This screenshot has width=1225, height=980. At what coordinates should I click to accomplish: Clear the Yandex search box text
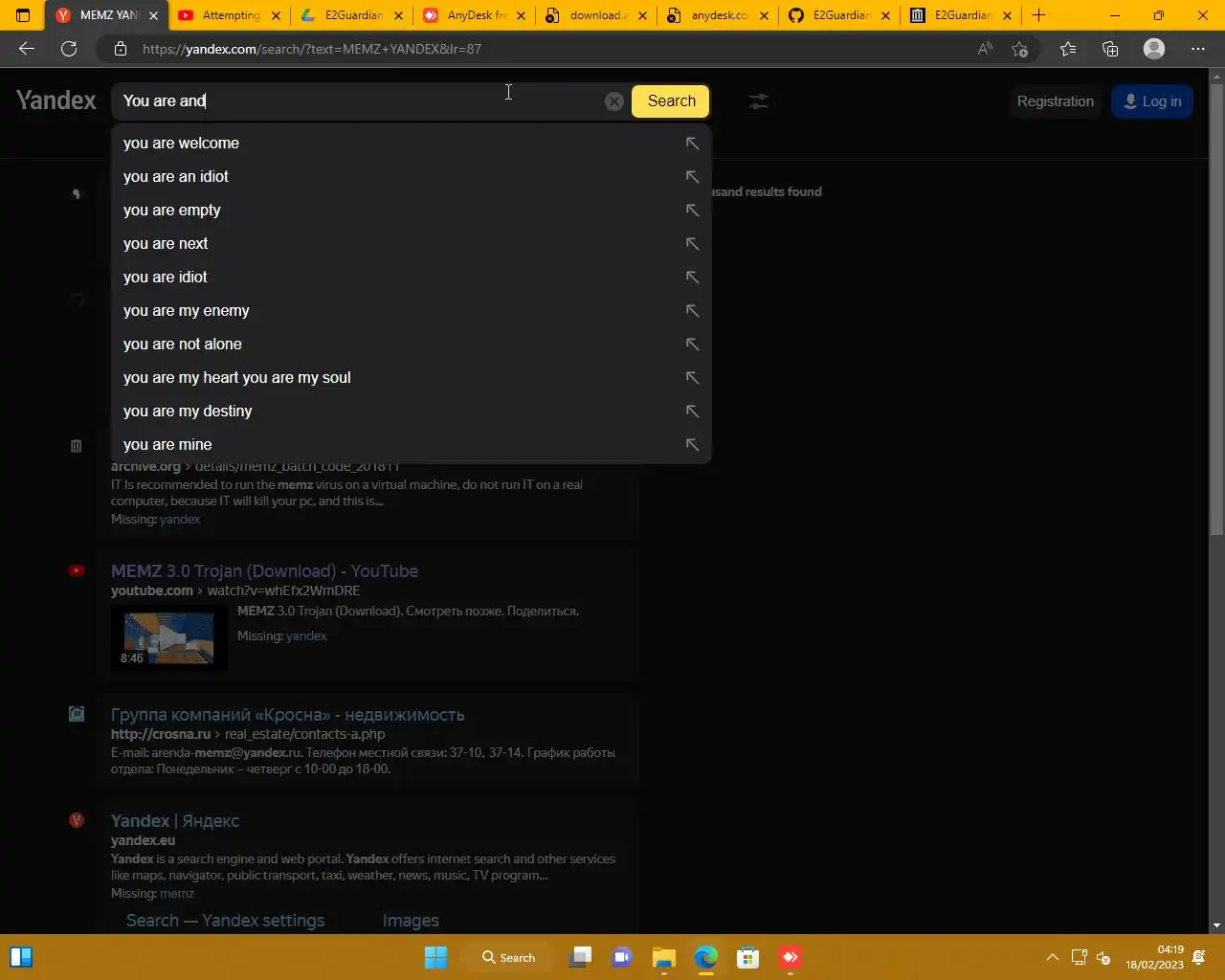coord(614,101)
